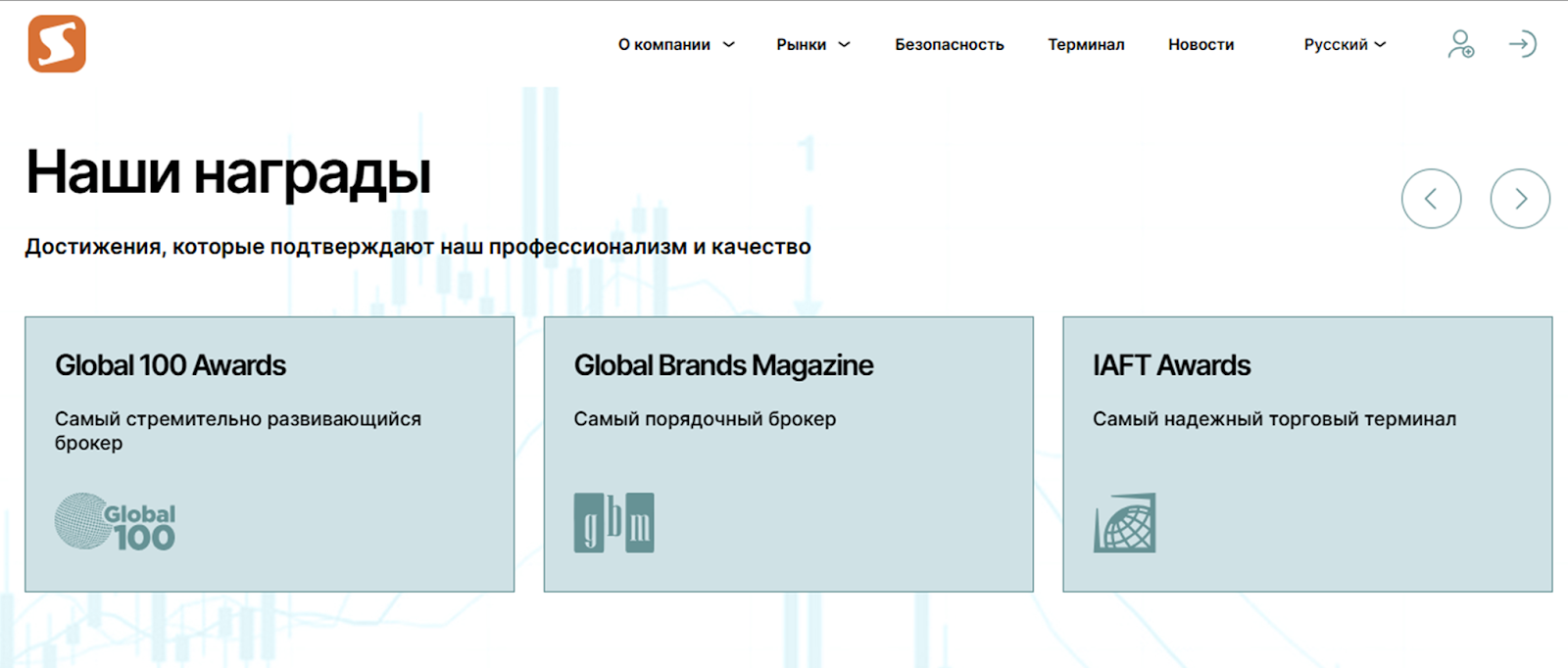Image resolution: width=1568 pixels, height=668 pixels.
Task: Click text Самый стремительно развивающийся брокер
Action: (238, 431)
